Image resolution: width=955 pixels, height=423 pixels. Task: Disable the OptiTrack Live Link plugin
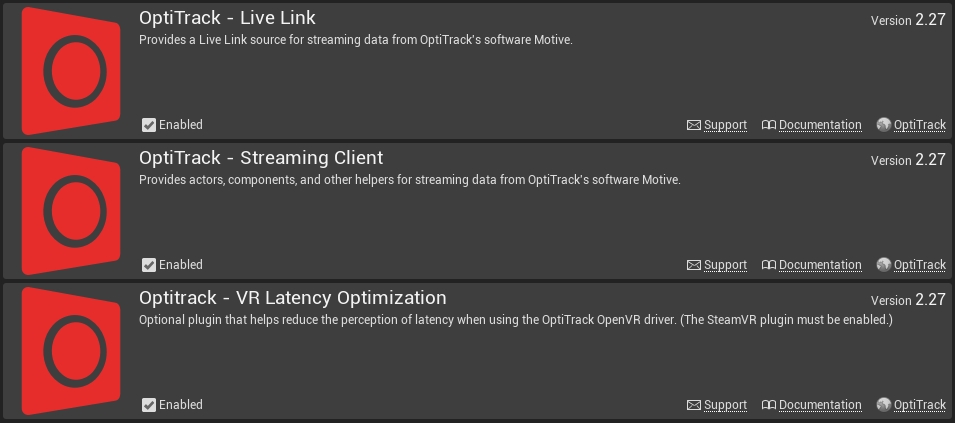(x=149, y=125)
